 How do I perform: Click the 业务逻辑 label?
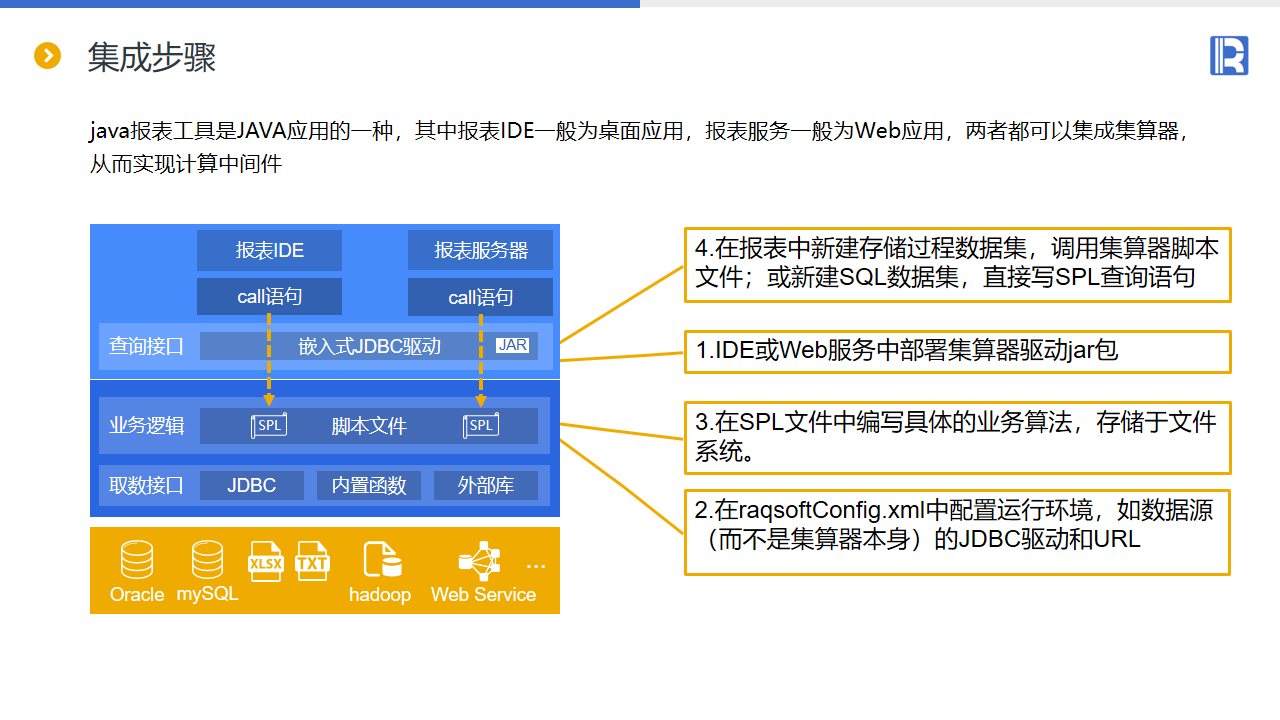[147, 426]
